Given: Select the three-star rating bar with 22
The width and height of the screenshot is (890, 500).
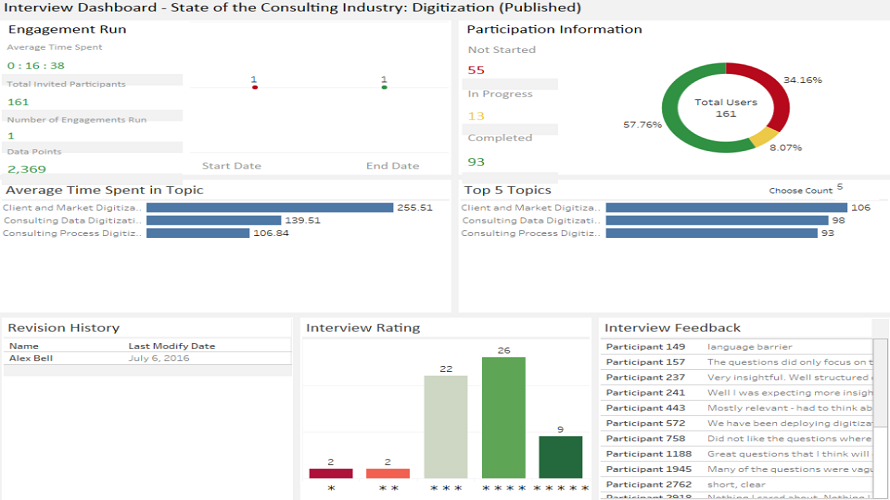Looking at the screenshot, I should tap(445, 427).
